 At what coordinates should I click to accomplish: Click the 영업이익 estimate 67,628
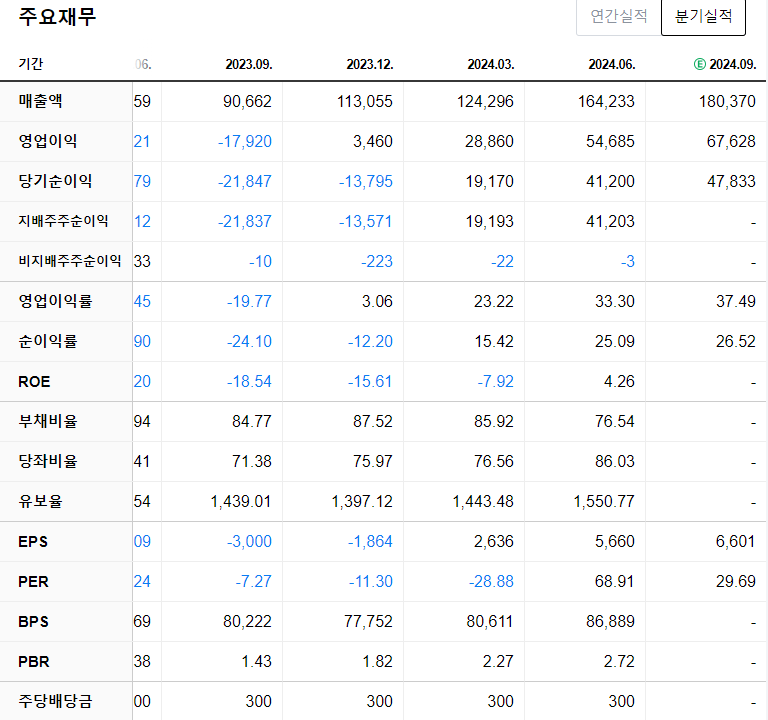[x=731, y=142]
